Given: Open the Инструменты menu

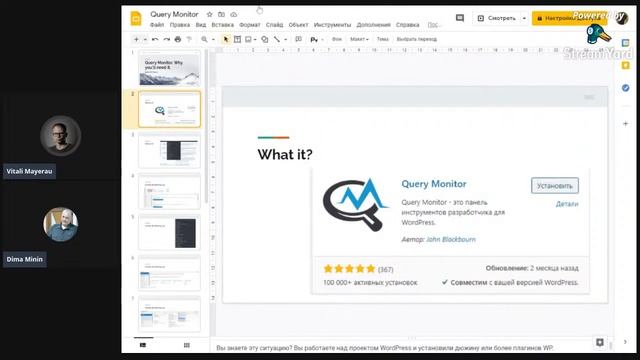Looking at the screenshot, I should point(332,25).
